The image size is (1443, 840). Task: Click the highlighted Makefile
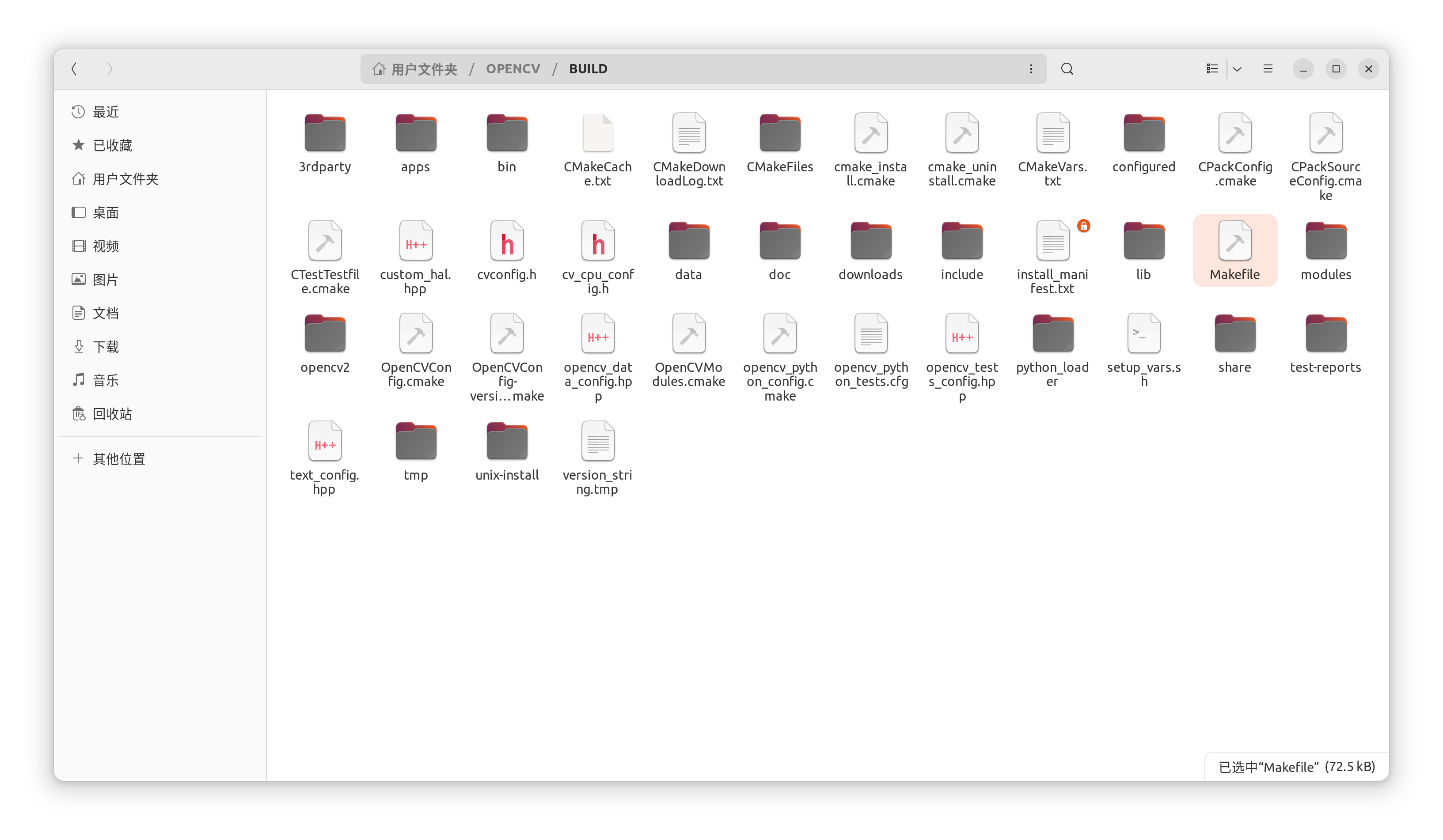(1235, 250)
